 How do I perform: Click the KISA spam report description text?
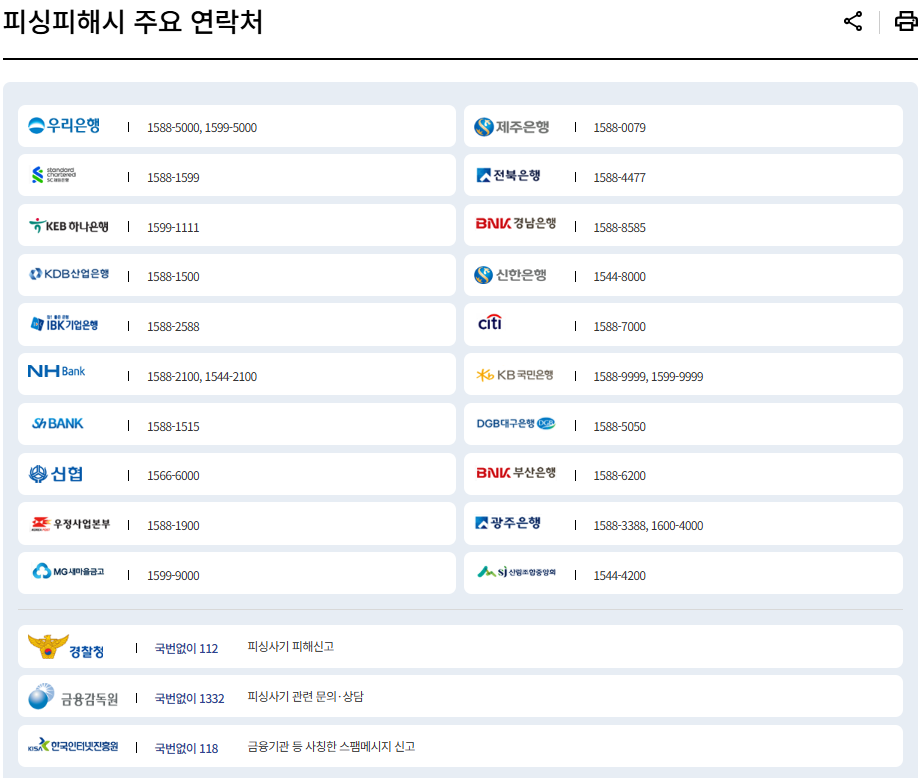(331, 747)
